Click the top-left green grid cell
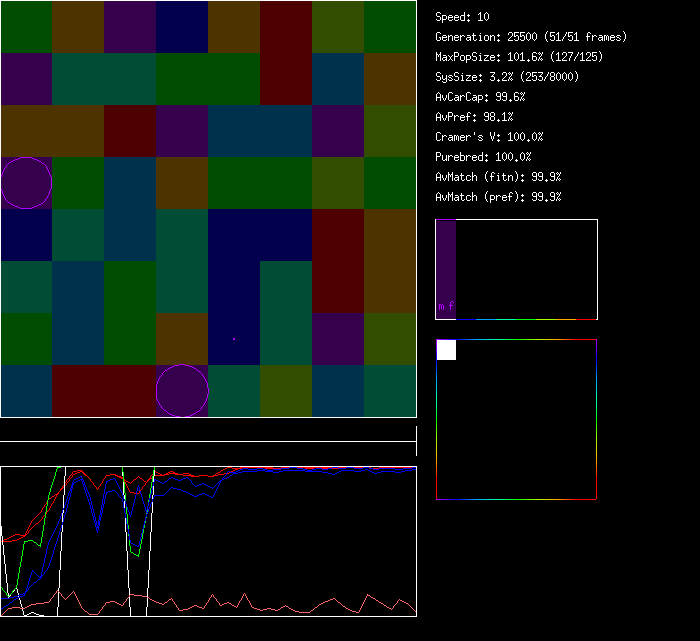 tap(26, 27)
